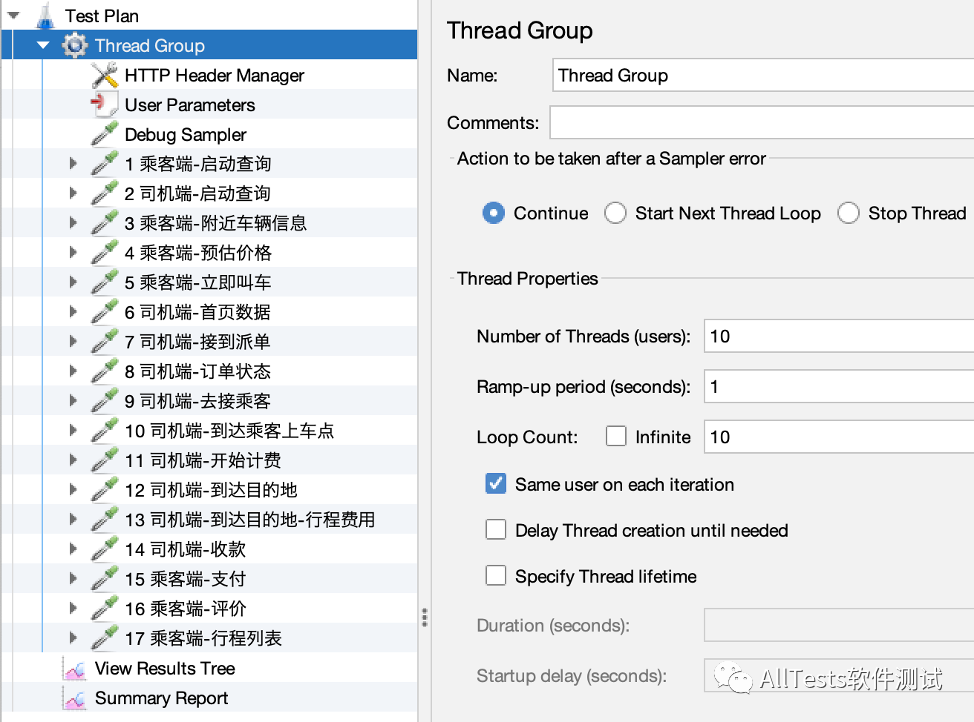Click sampler icon for 3 乘客端-附近车辆信息
974x722 pixels.
104,223
